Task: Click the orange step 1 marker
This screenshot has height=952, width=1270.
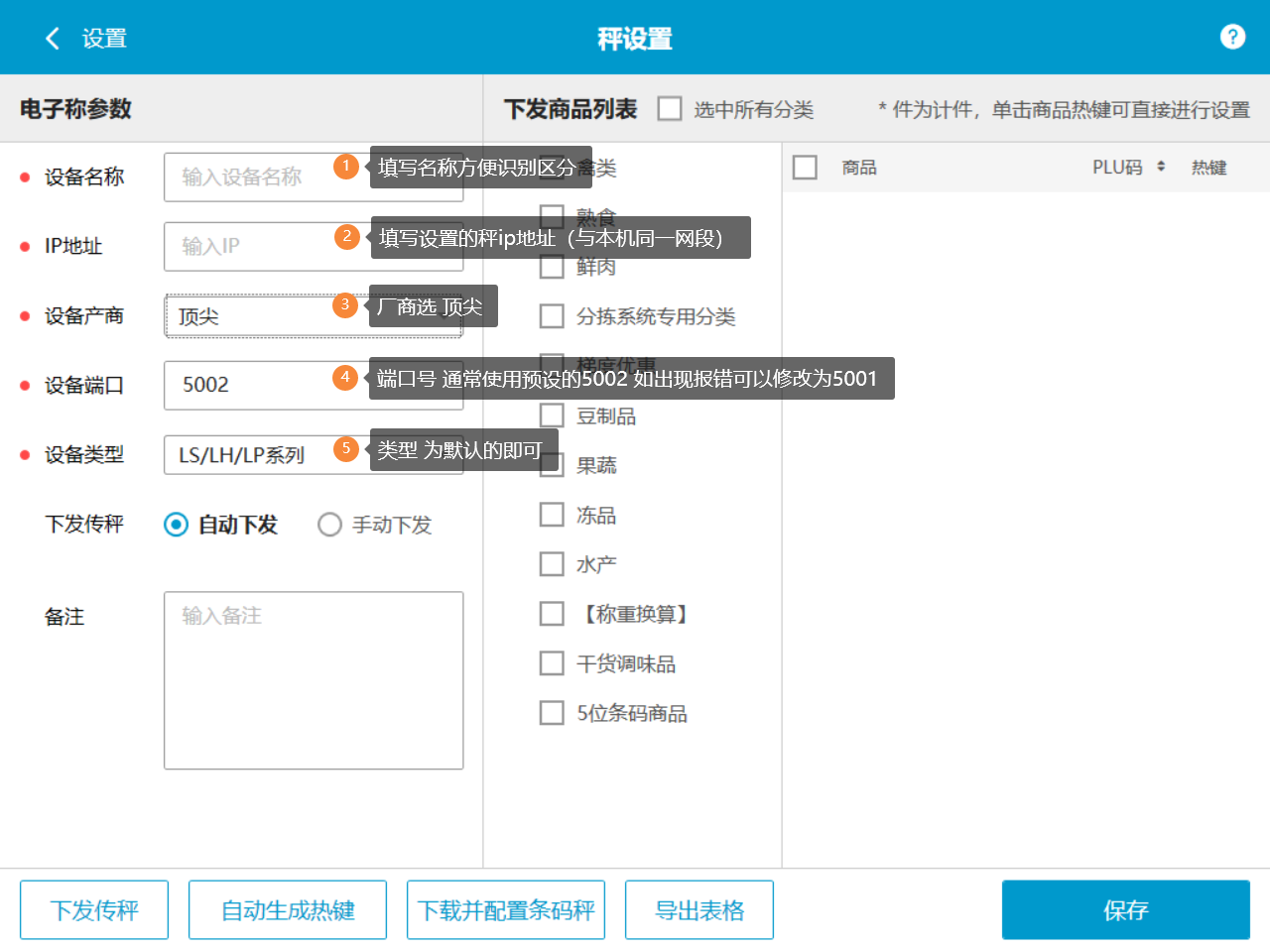Action: click(x=345, y=166)
